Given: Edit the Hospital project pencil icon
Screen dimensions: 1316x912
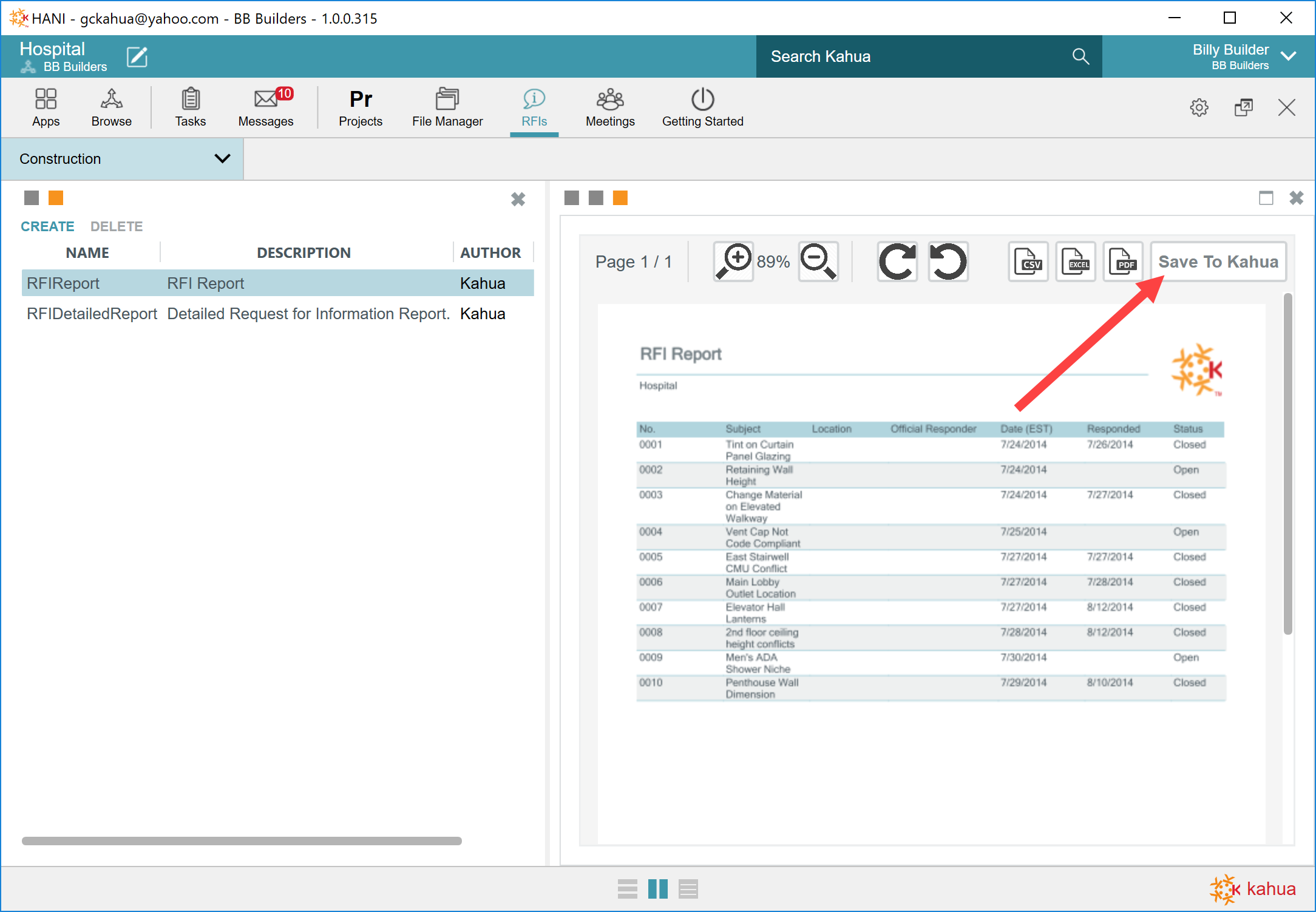Looking at the screenshot, I should pyautogui.click(x=137, y=56).
